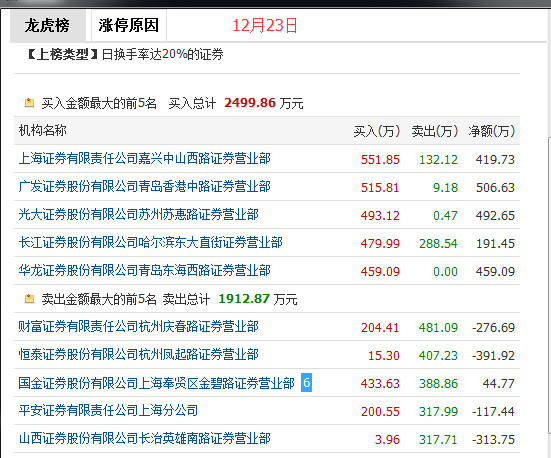Screen dimensions: 551x458
Task: Switch to the 龙虎榜 tab
Action: pos(47,26)
